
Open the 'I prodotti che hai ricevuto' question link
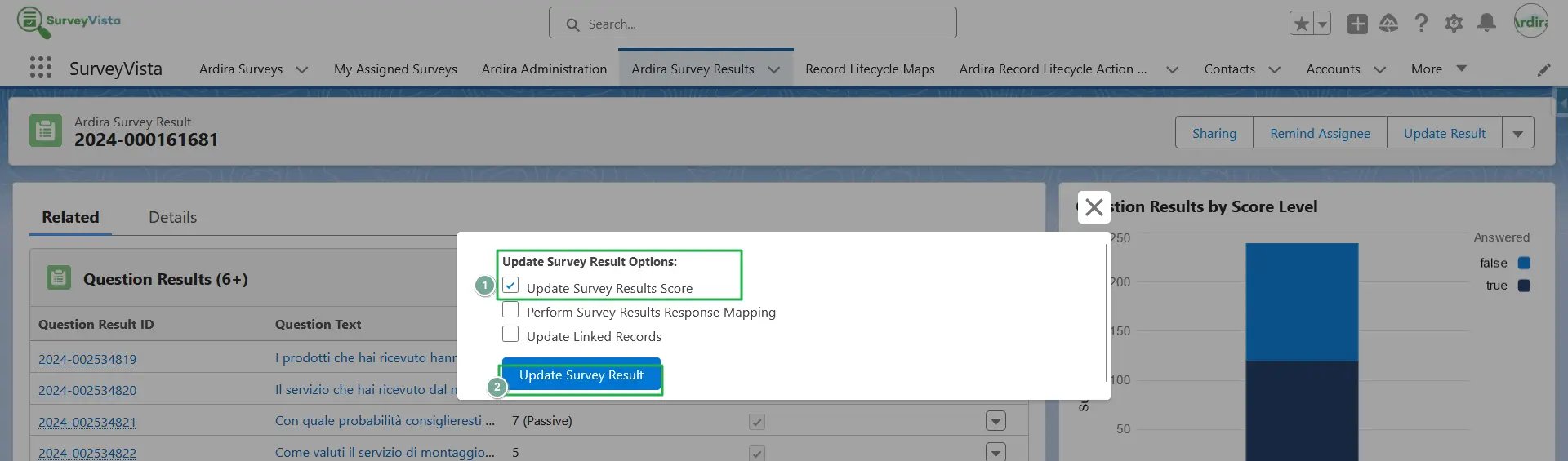366,357
